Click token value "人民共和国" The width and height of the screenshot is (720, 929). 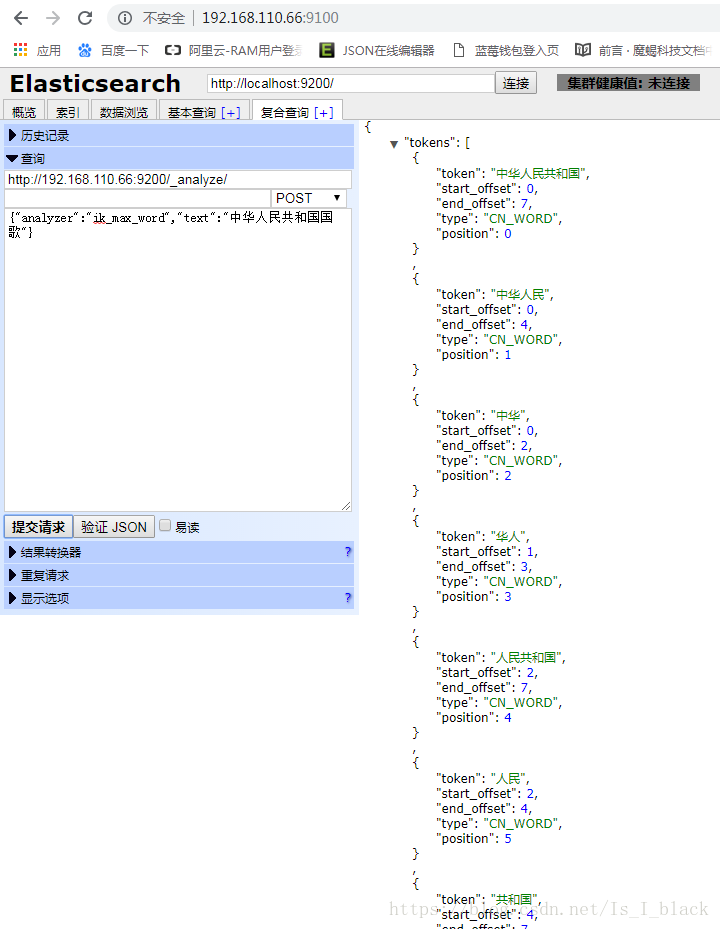point(526,658)
